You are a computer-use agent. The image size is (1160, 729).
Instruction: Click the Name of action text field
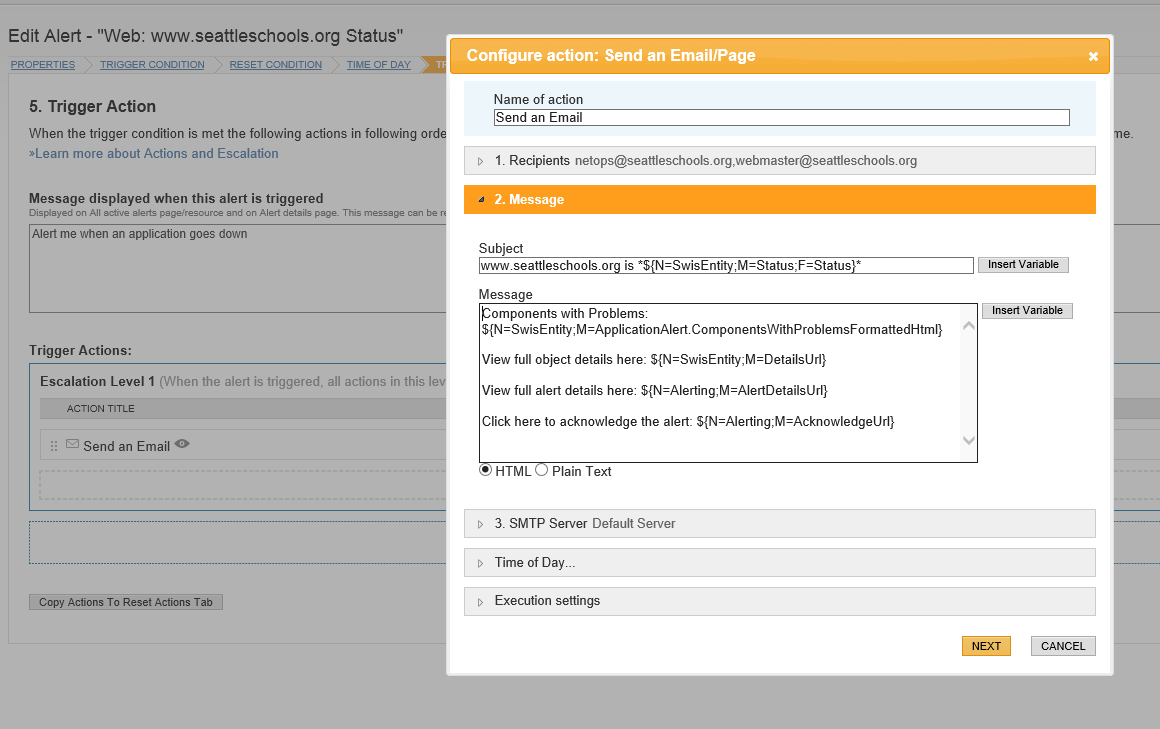tap(781, 118)
